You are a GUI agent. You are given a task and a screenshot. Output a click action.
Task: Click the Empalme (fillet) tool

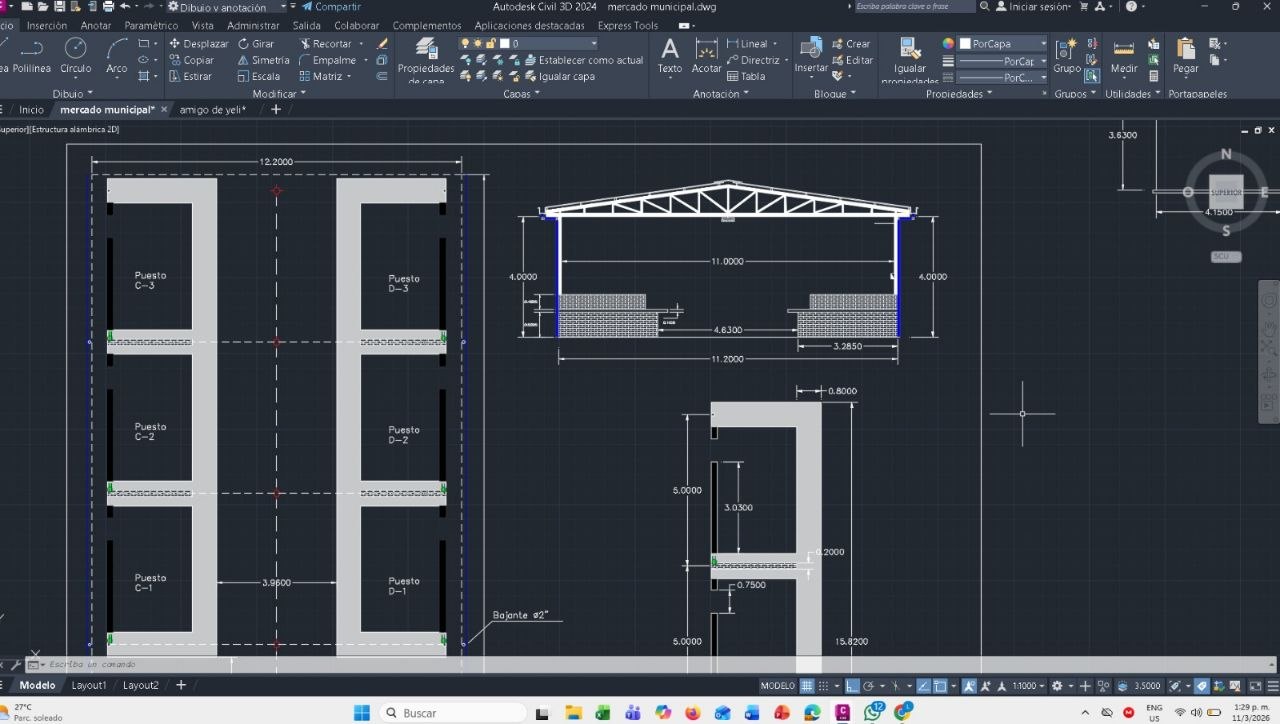(327, 60)
